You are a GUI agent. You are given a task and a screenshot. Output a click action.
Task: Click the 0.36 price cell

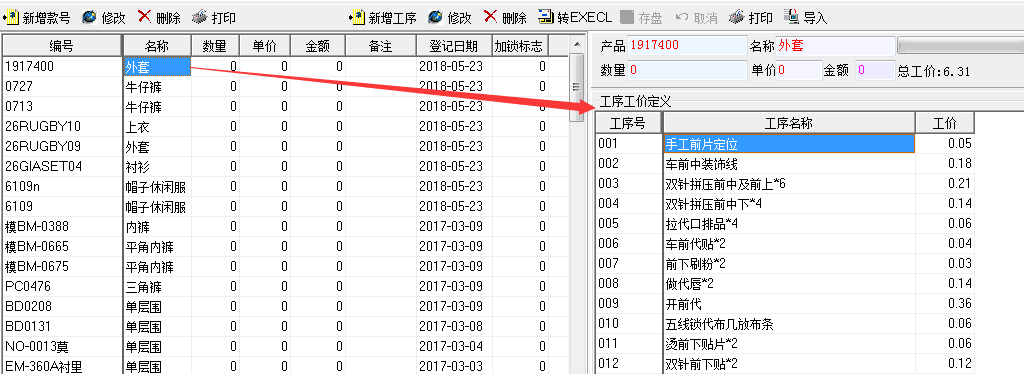944,304
